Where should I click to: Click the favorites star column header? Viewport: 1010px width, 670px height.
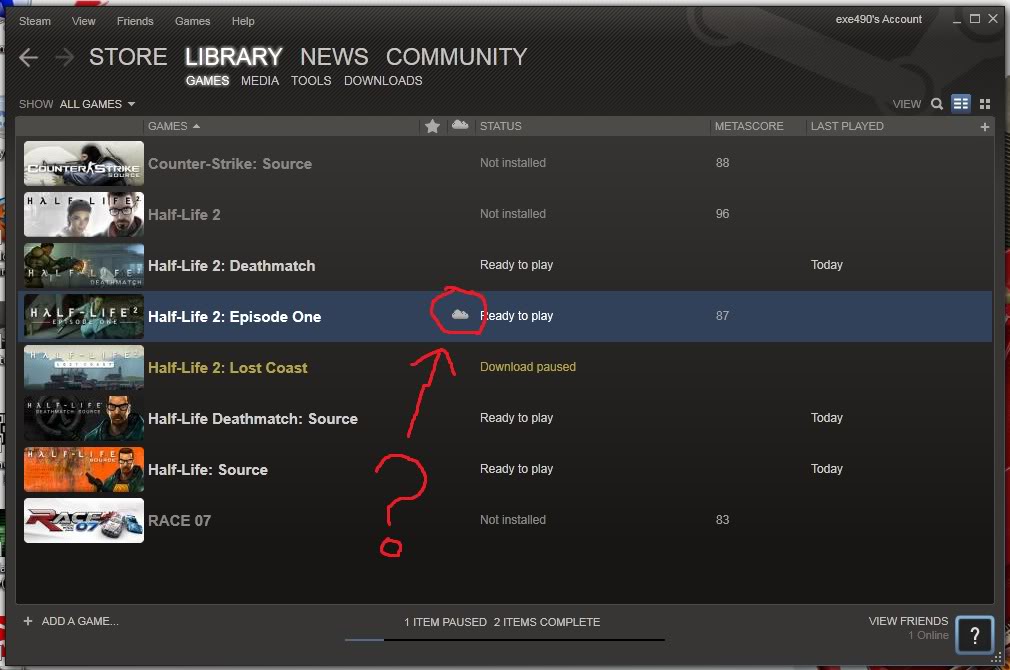tap(432, 126)
